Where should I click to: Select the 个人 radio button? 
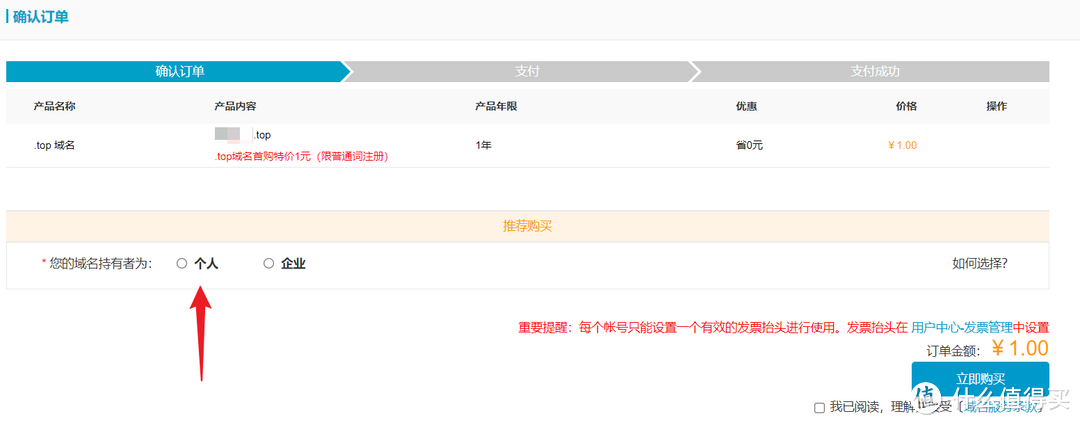(x=182, y=264)
